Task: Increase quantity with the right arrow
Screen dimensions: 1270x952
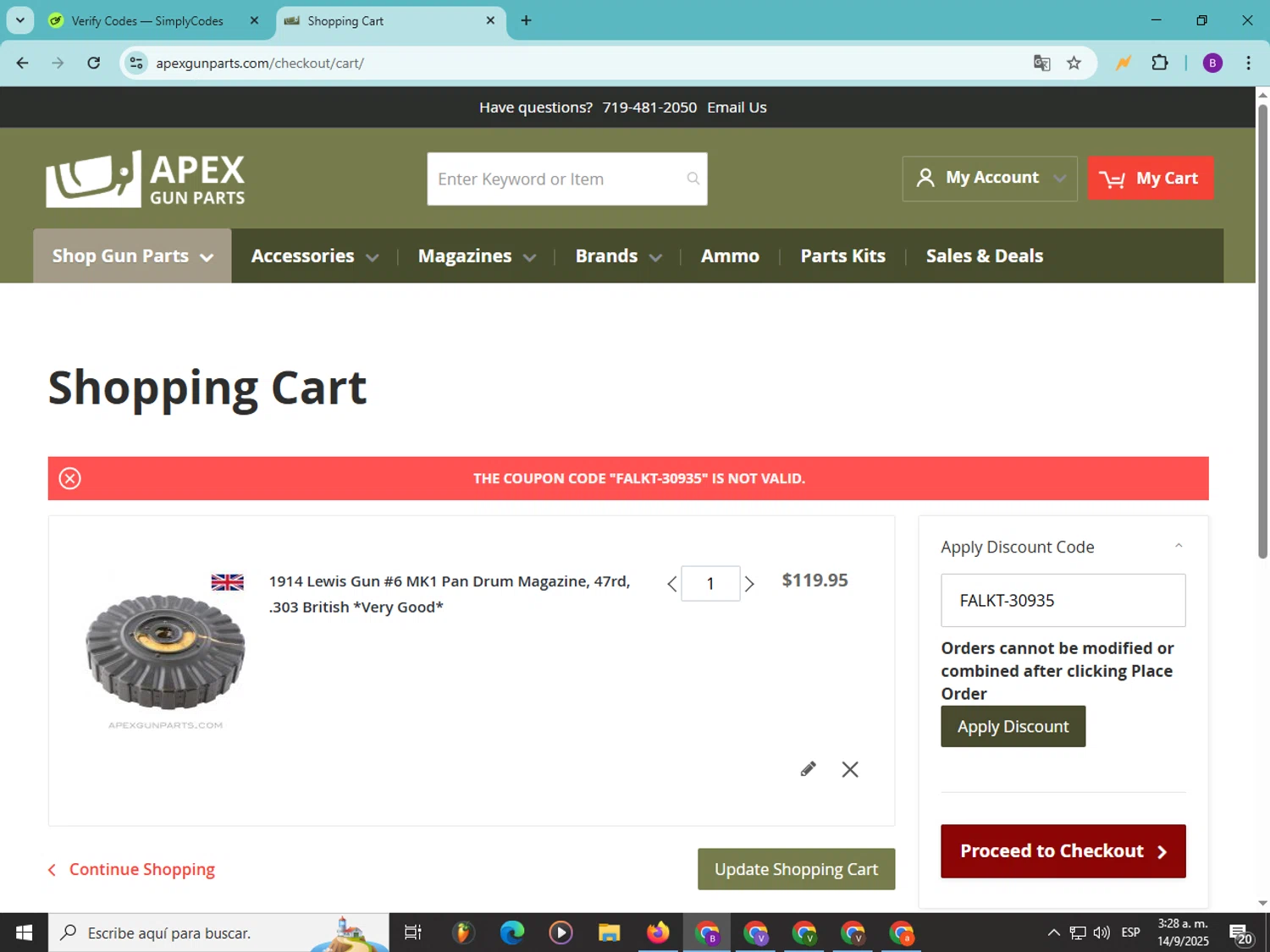Action: click(x=749, y=584)
